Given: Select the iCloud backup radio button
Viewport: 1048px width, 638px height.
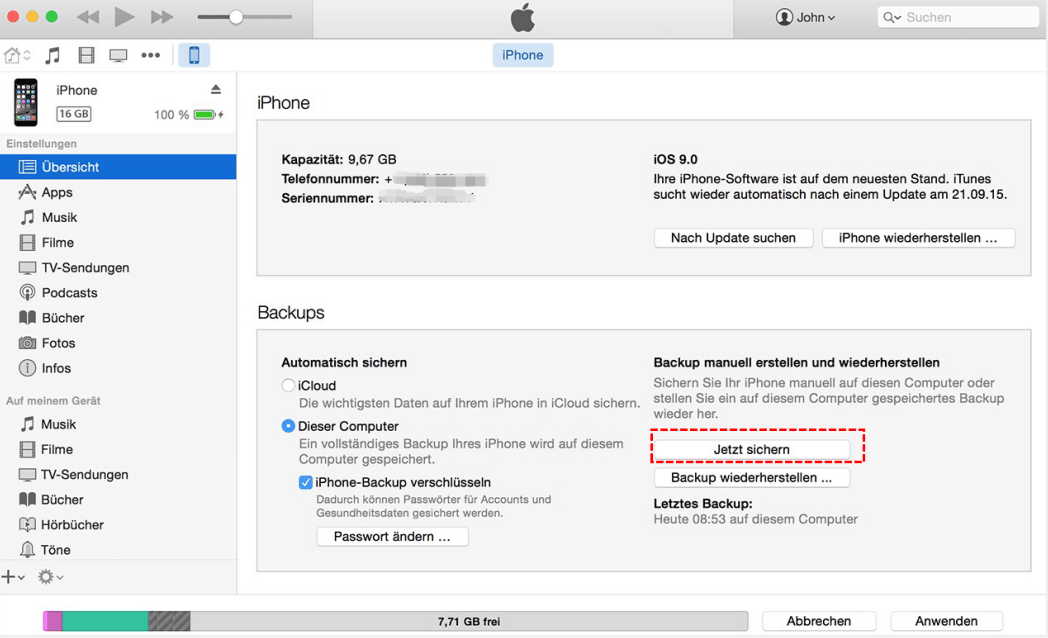Looking at the screenshot, I should (288, 386).
